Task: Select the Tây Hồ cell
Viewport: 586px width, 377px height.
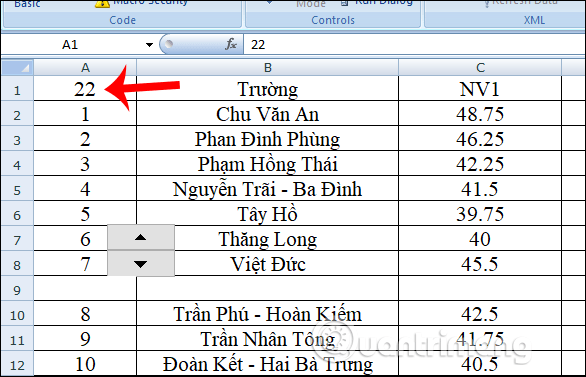Action: pos(268,214)
